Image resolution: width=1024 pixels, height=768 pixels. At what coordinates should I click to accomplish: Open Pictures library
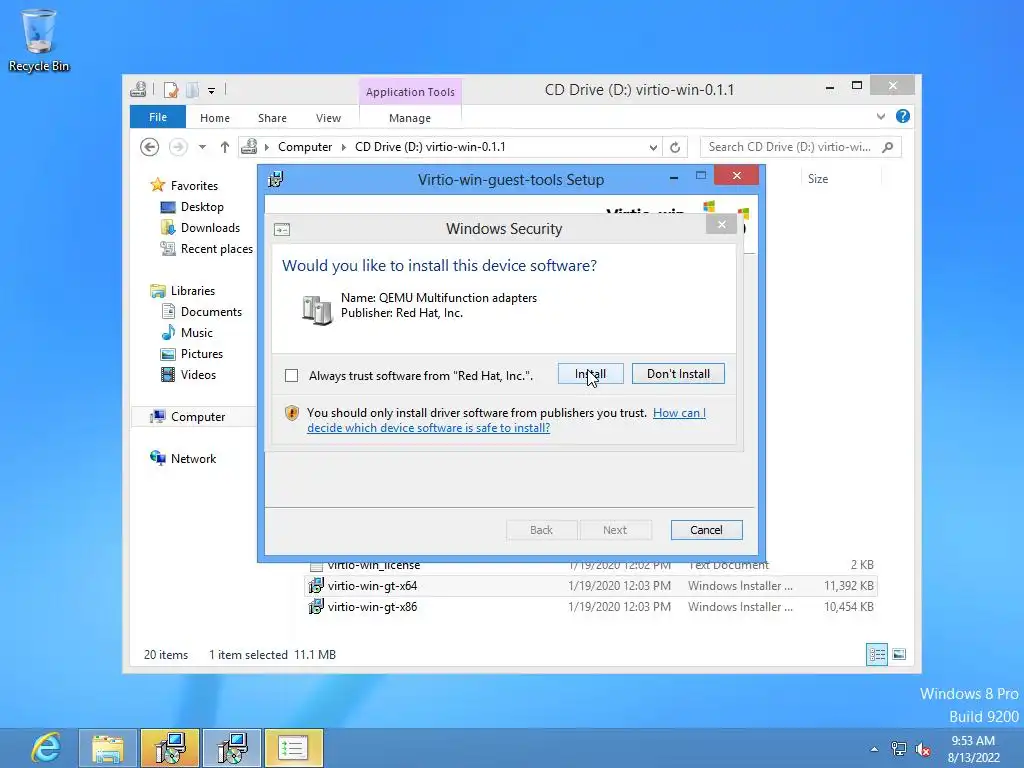tap(202, 353)
